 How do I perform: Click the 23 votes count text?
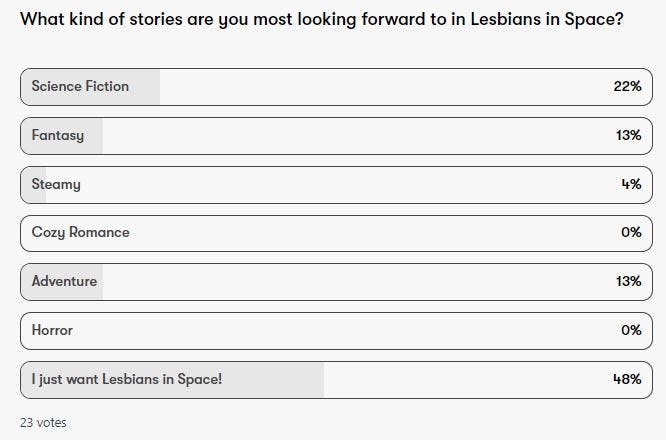(x=43, y=423)
